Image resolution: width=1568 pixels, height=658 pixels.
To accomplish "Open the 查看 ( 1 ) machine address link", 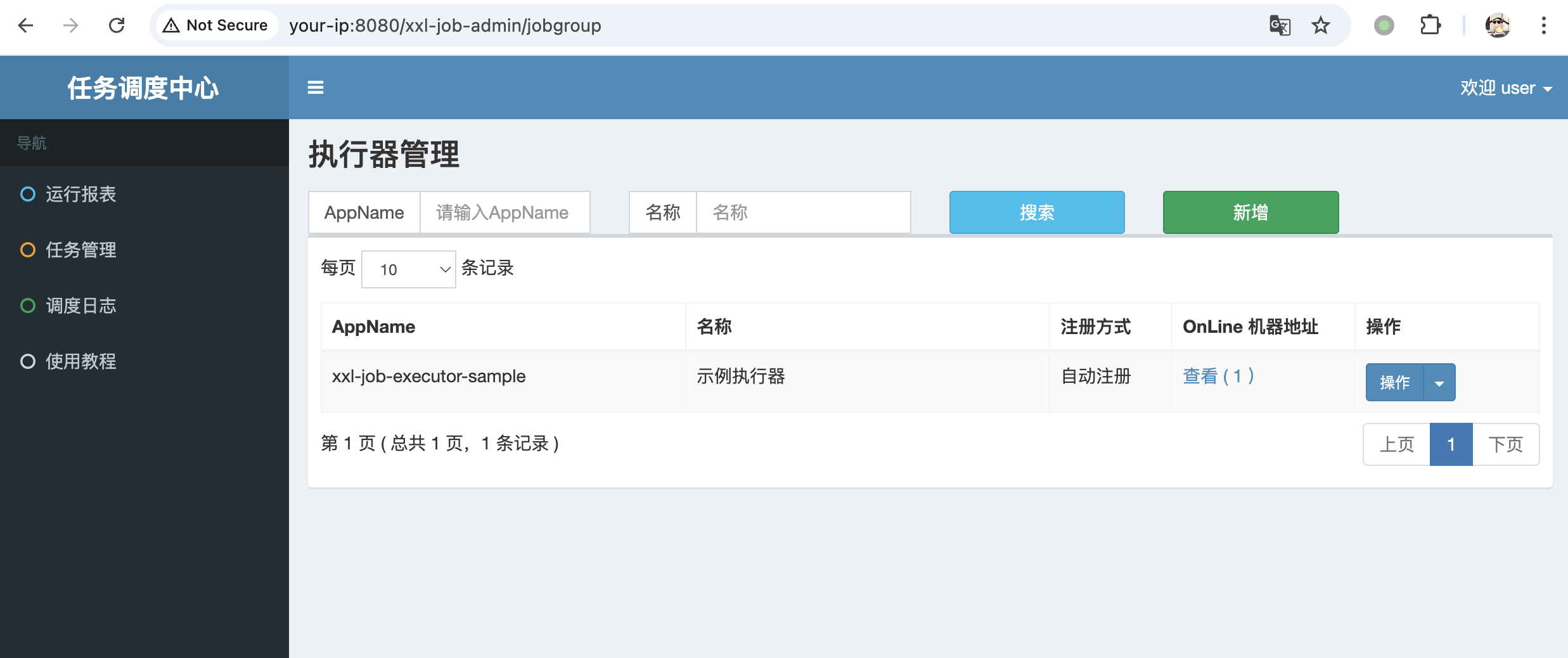I will tap(1218, 376).
